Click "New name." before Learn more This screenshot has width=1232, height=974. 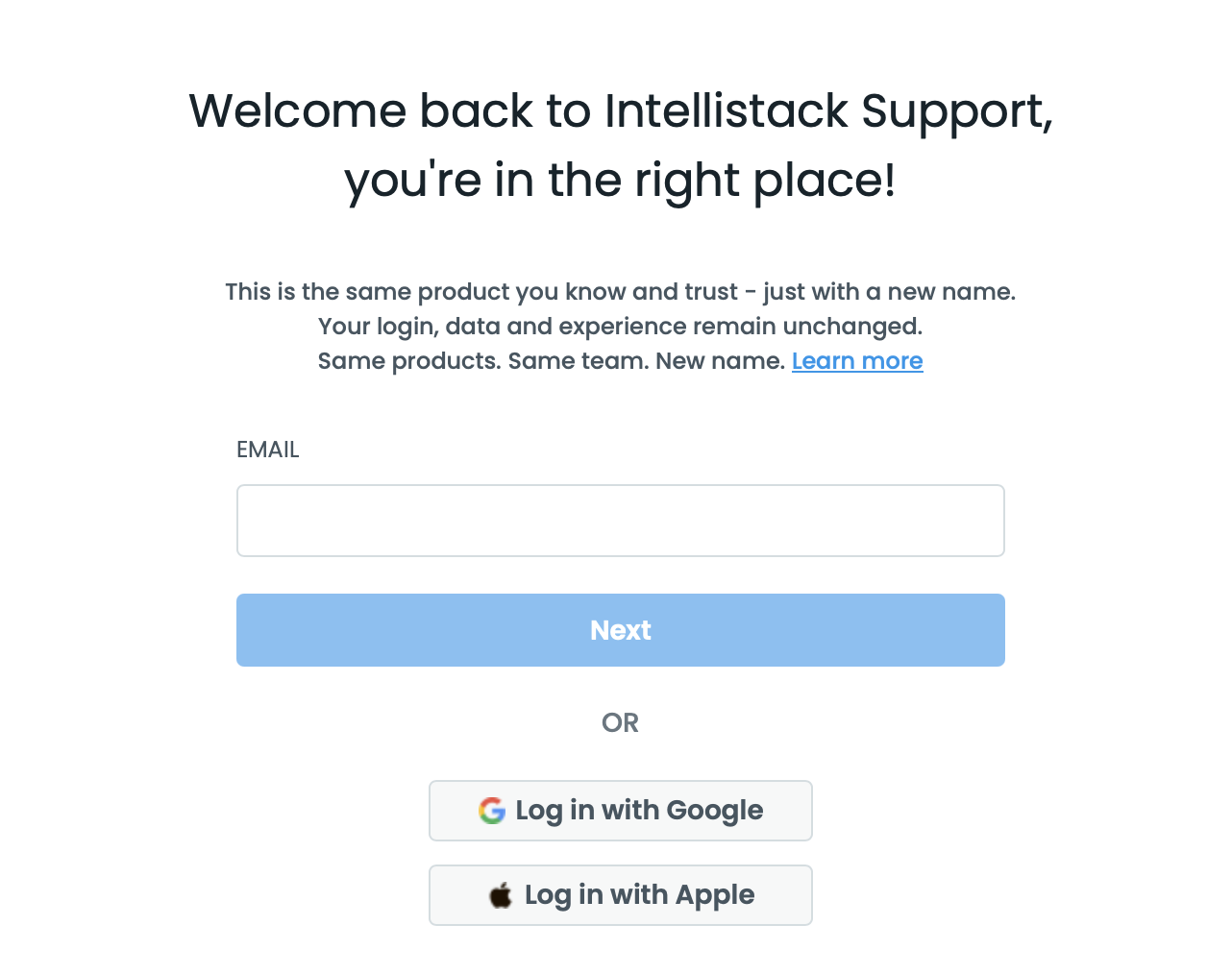[720, 361]
